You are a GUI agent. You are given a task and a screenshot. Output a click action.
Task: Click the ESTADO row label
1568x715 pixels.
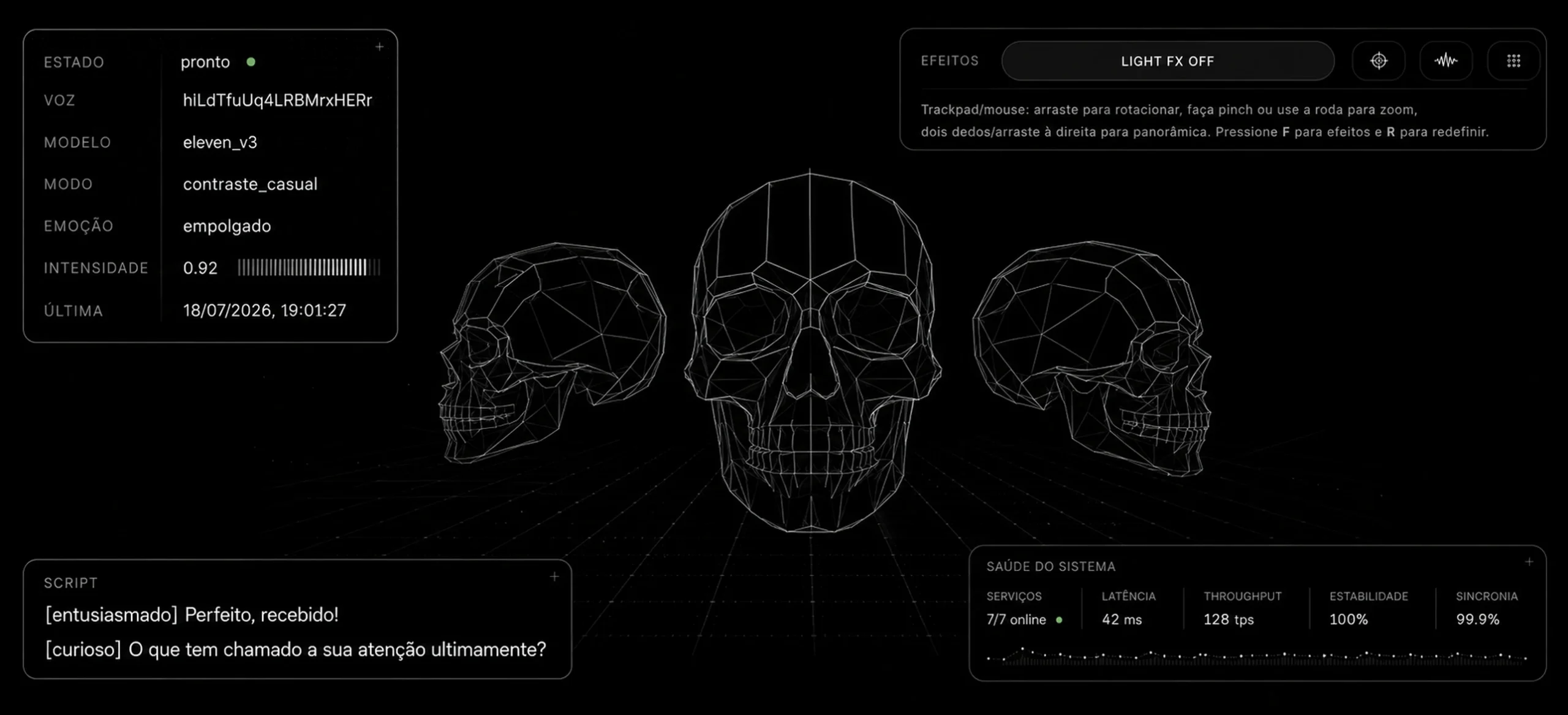click(74, 62)
